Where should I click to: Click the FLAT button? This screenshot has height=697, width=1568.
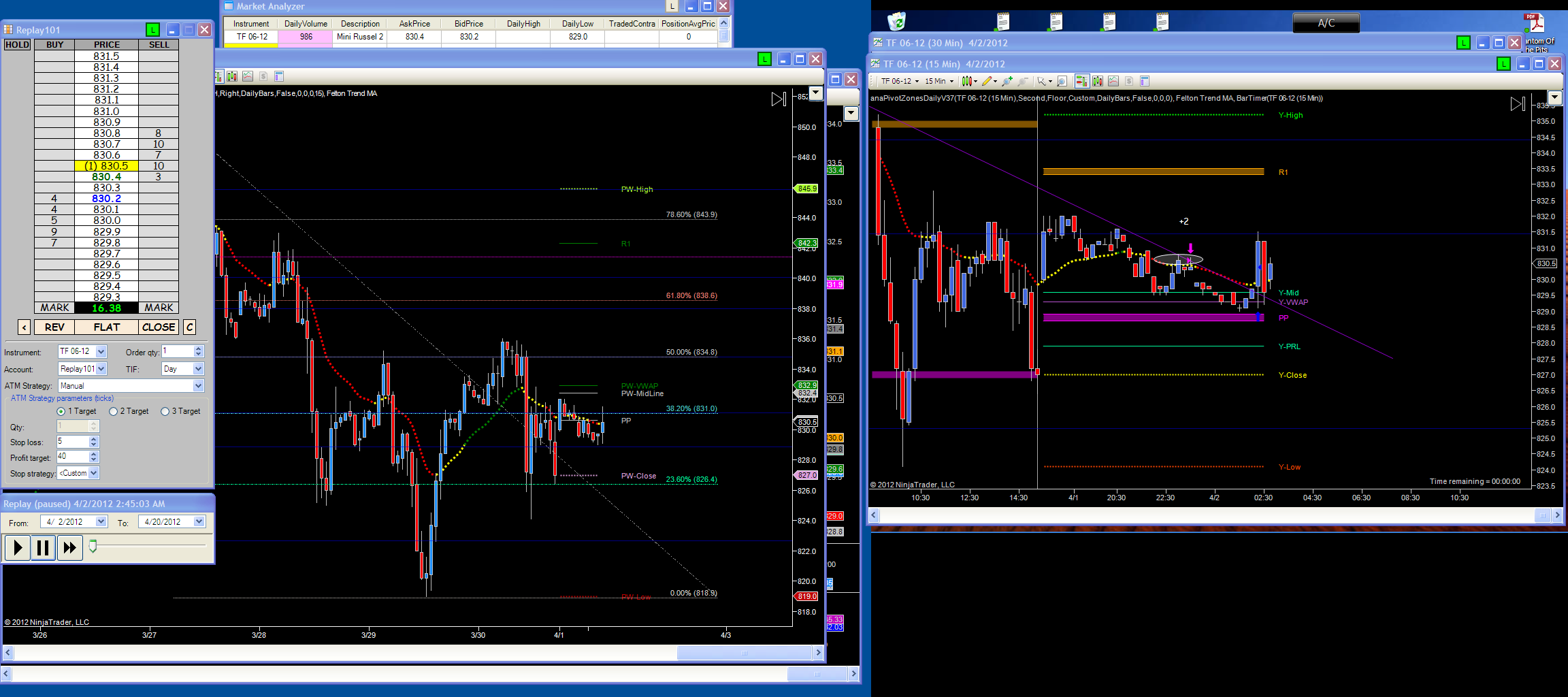point(106,327)
